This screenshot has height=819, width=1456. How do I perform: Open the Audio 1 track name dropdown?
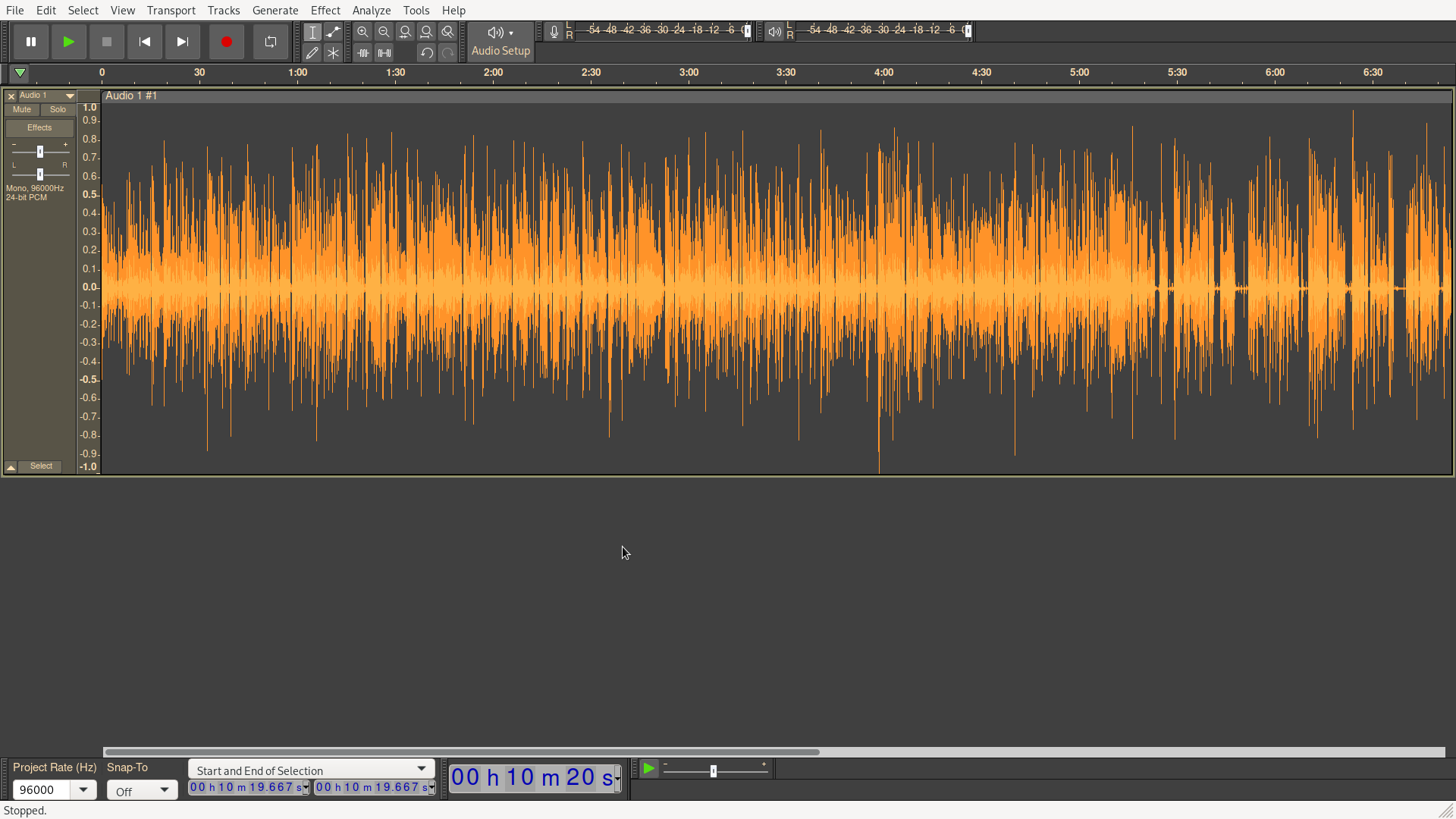[70, 96]
